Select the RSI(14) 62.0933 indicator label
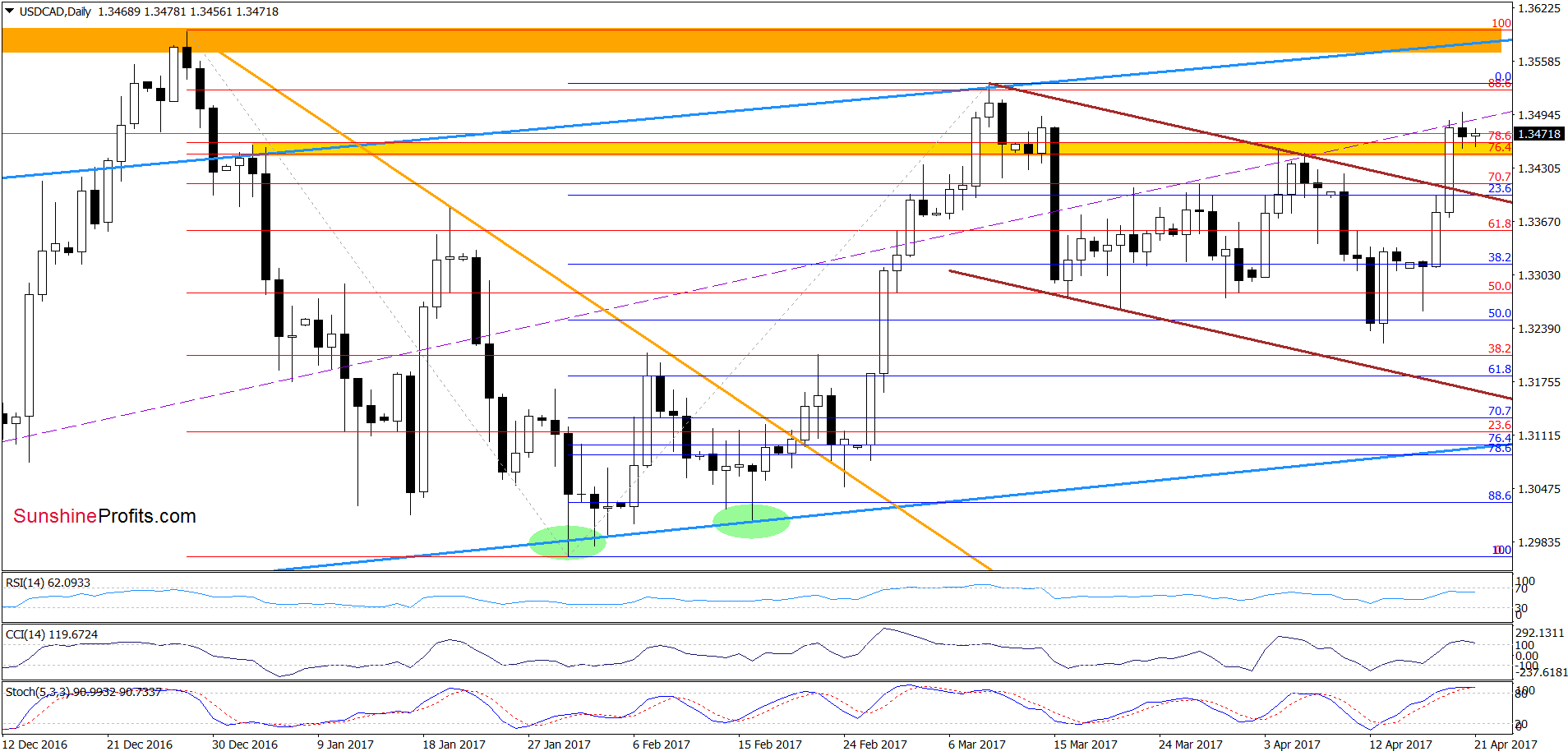1568x756 pixels. (x=48, y=583)
